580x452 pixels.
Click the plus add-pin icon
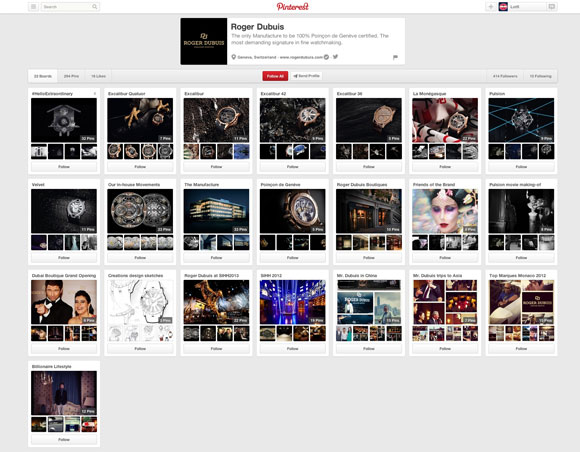[491, 7]
